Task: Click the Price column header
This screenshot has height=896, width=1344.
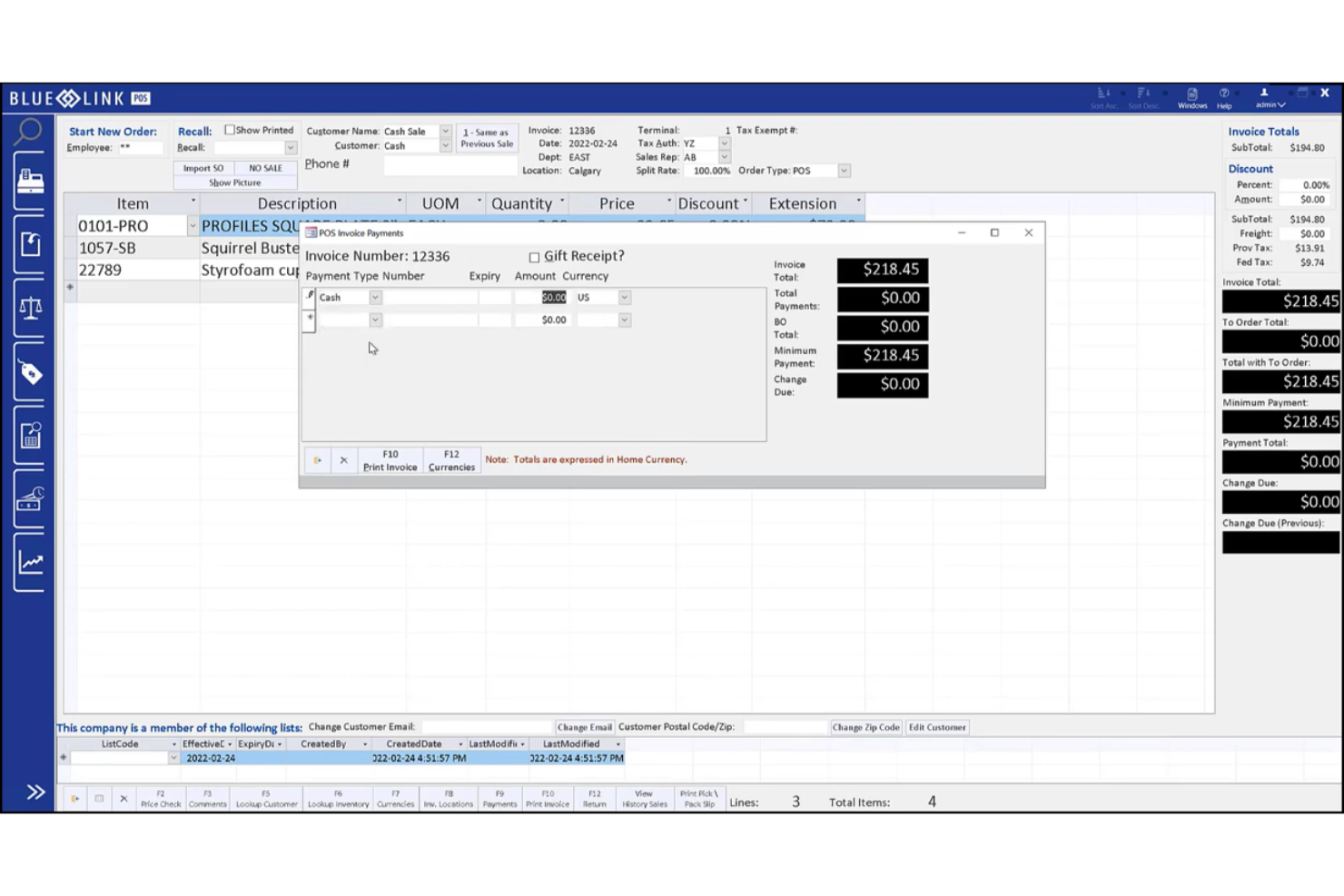Action: [x=622, y=204]
